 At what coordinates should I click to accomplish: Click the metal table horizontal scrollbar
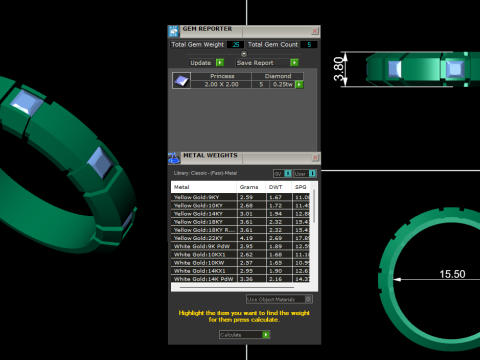237,287
